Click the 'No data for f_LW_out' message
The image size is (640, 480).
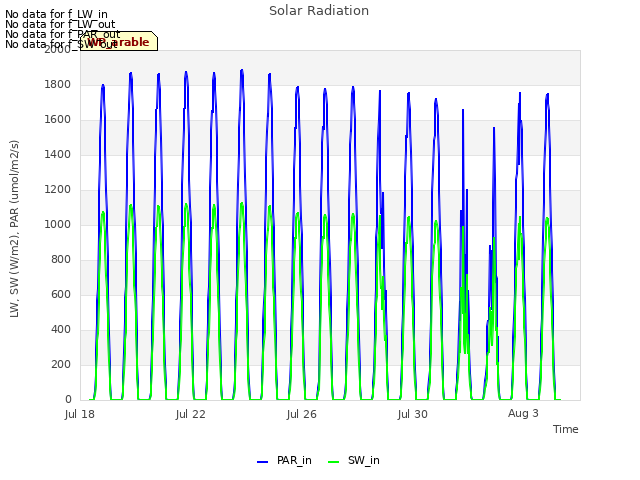60,24
